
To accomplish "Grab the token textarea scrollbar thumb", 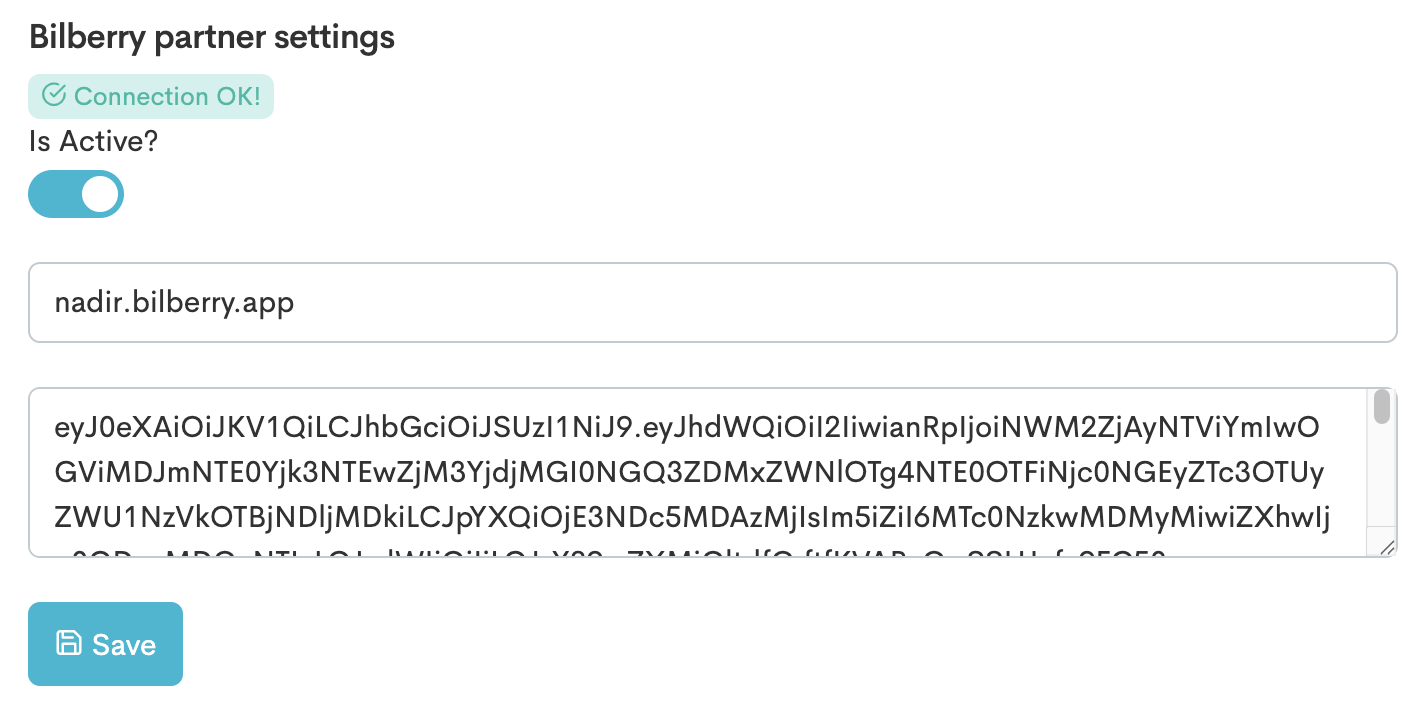I will click(x=1381, y=407).
